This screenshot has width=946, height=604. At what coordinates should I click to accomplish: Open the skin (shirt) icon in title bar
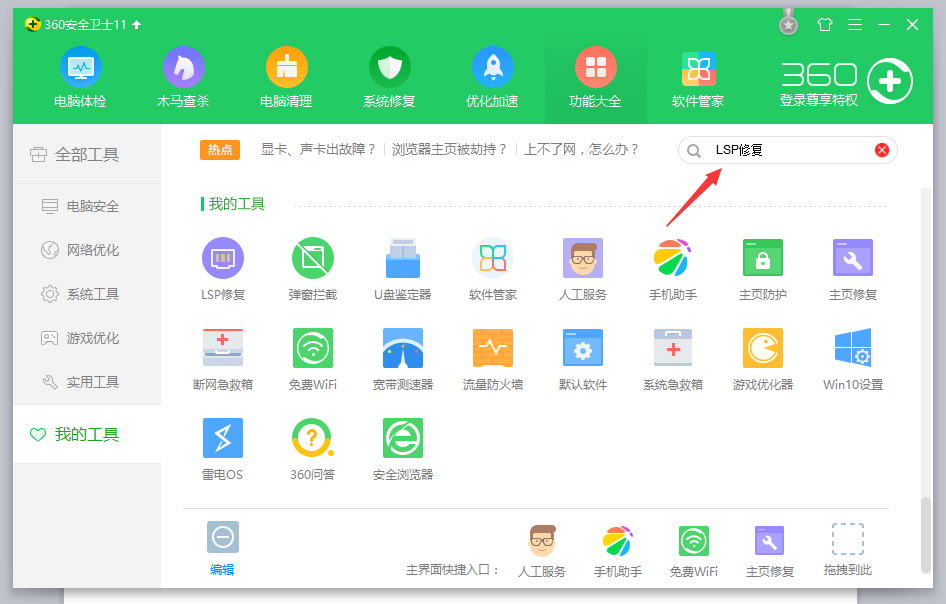824,25
